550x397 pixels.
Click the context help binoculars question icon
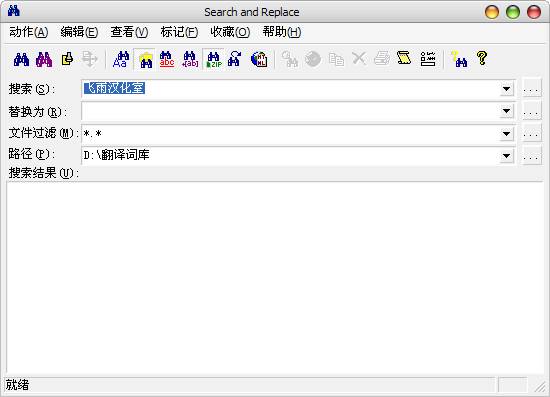click(459, 59)
